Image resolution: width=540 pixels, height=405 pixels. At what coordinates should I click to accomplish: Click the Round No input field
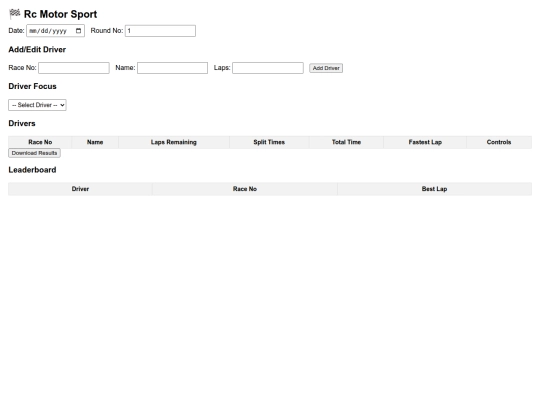coord(160,31)
